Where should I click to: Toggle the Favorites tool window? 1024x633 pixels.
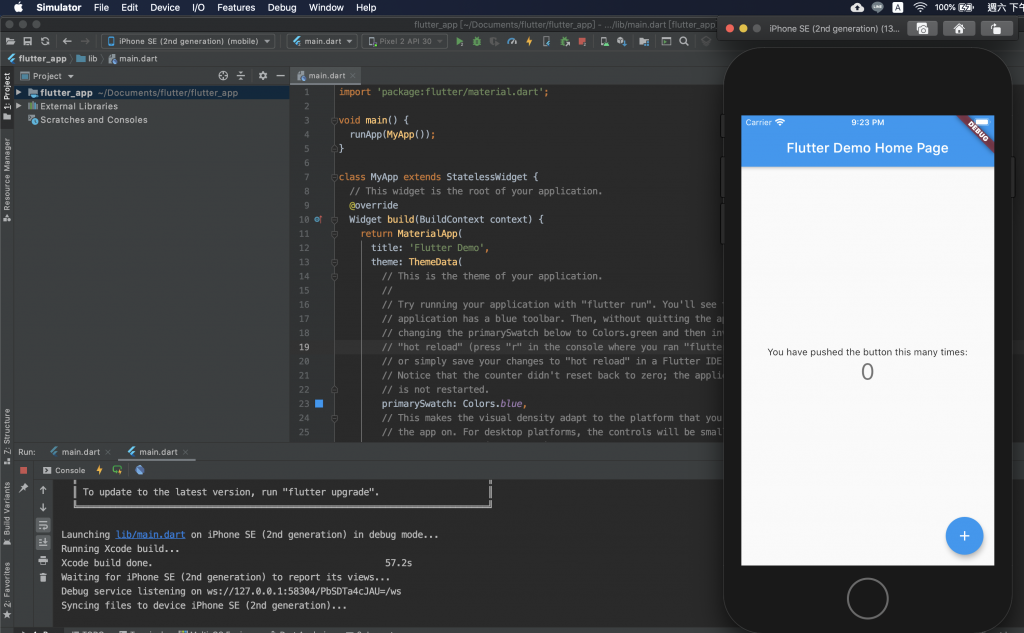click(x=7, y=590)
